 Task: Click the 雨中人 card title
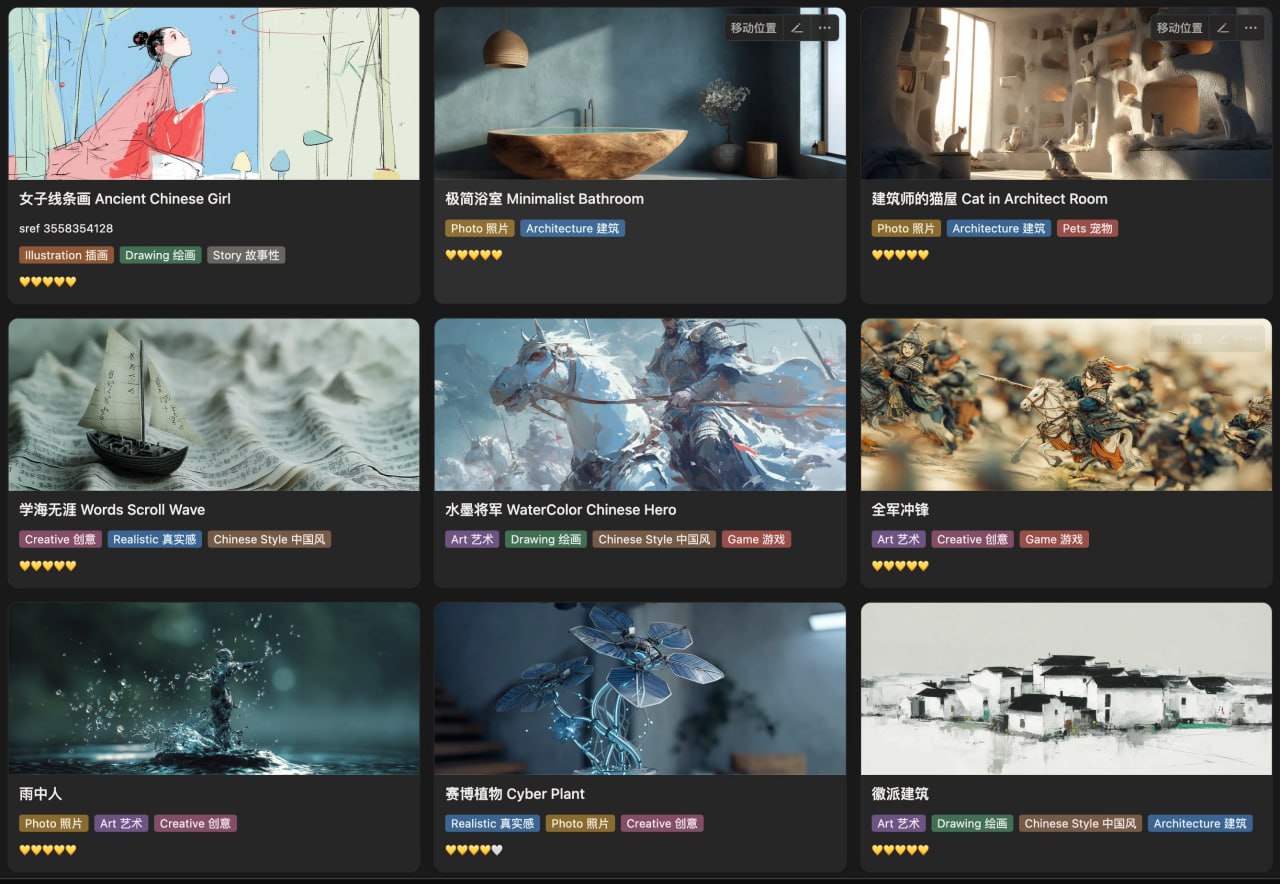[41, 794]
